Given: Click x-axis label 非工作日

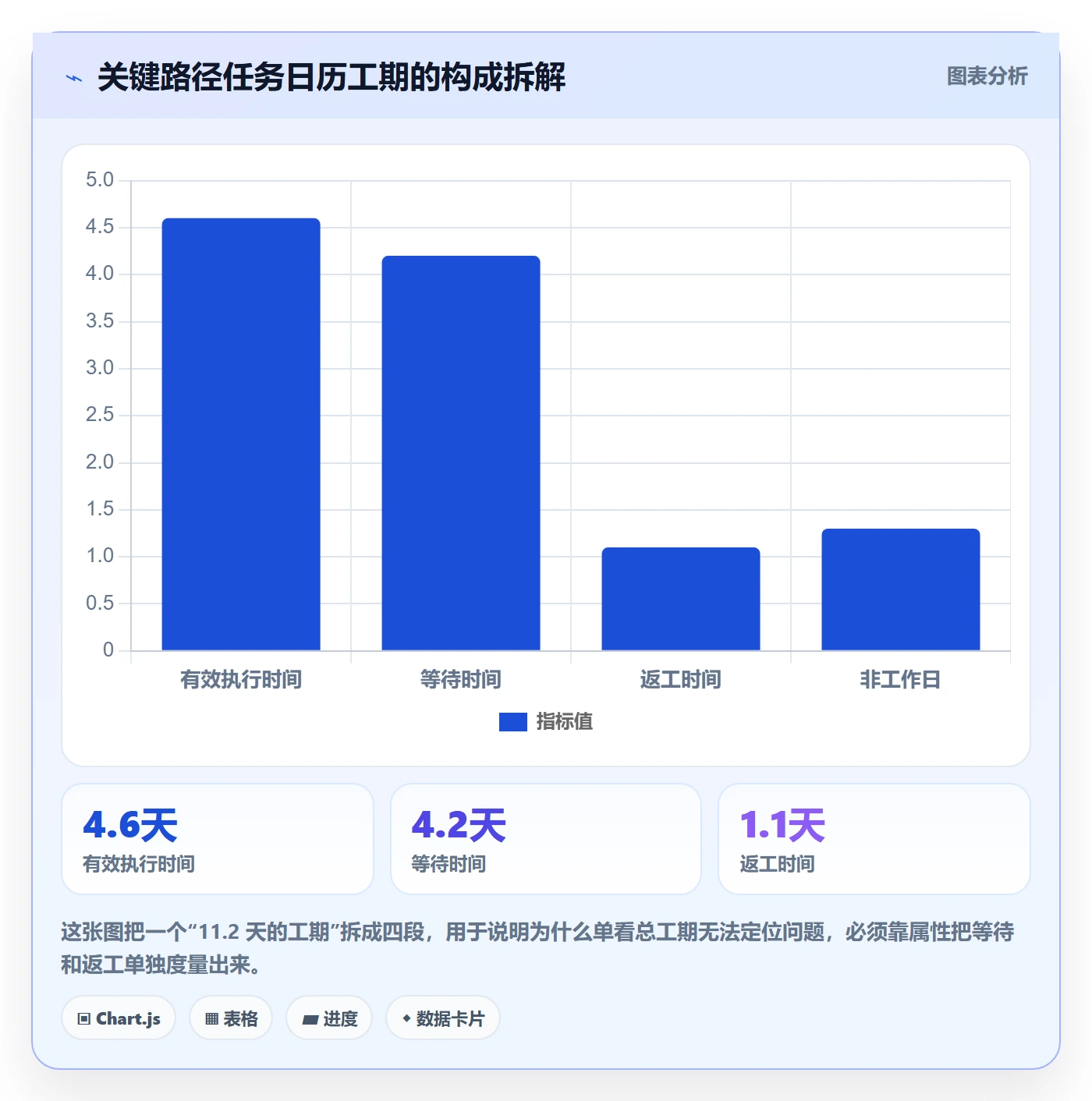Looking at the screenshot, I should pos(901,680).
